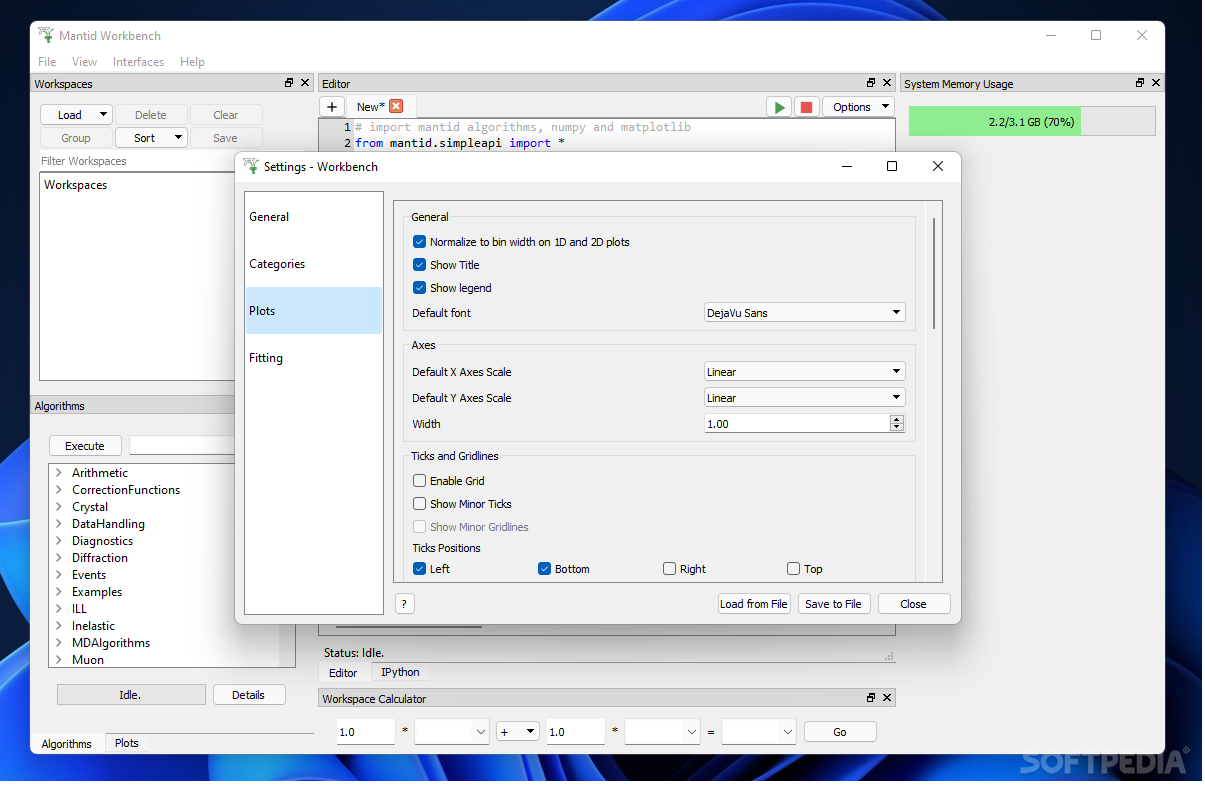The width and height of the screenshot is (1205, 789).
Task: Select Fitting settings section
Action: 314,358
